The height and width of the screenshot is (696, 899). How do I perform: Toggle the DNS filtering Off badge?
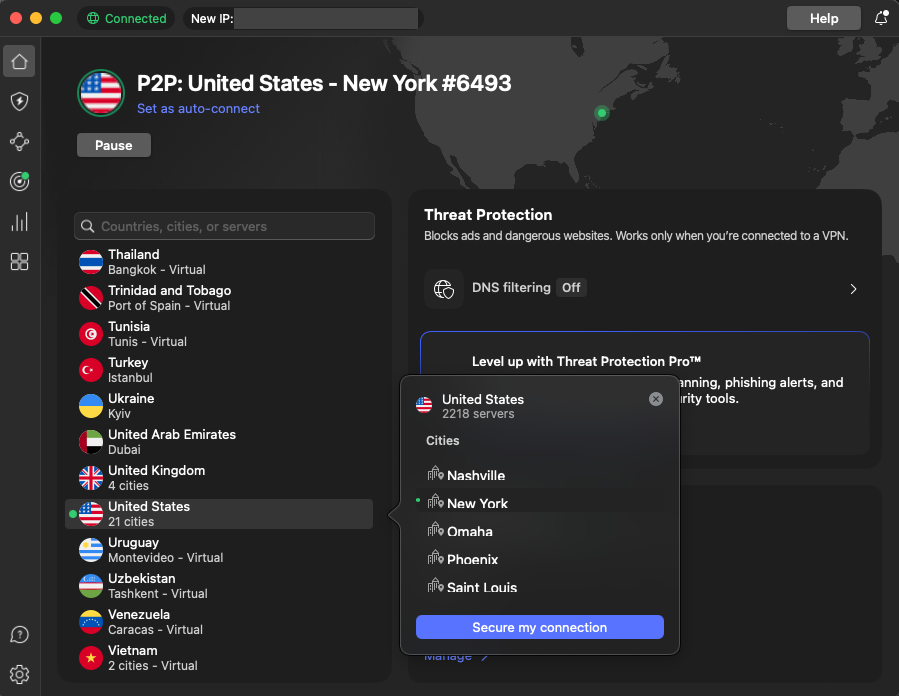pos(571,288)
